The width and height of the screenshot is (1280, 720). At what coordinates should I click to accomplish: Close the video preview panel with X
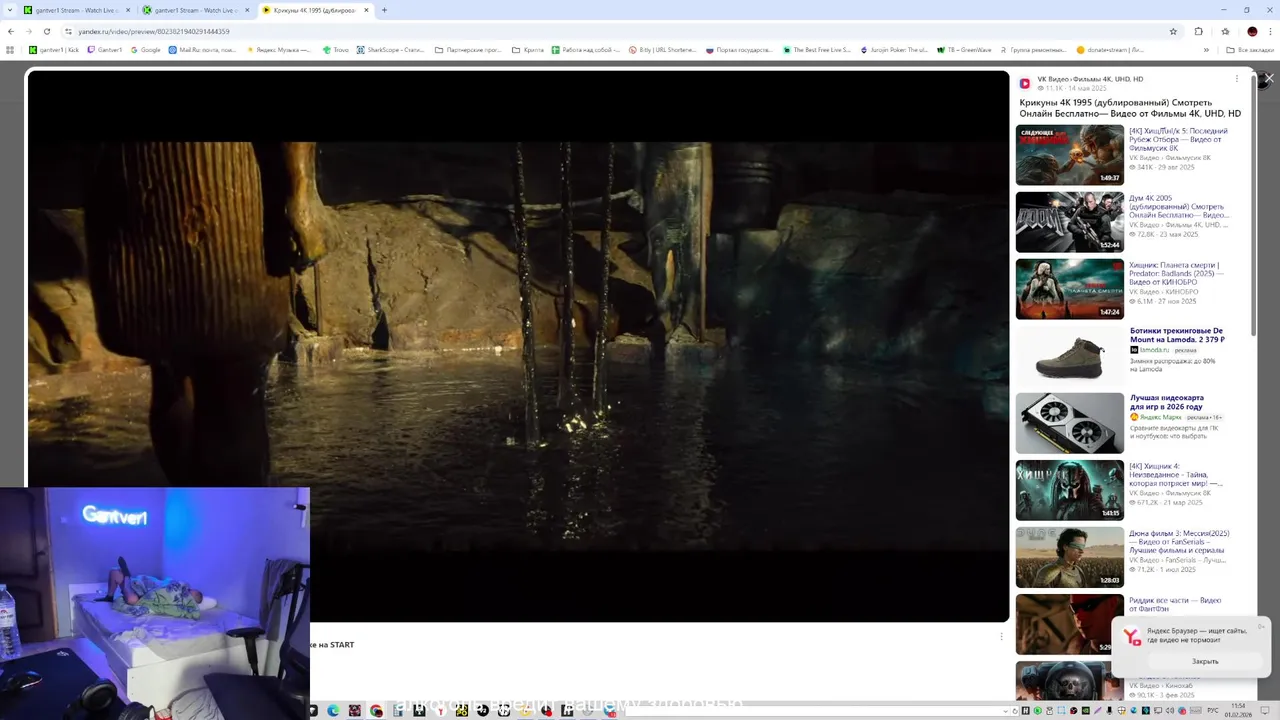tap(1269, 78)
